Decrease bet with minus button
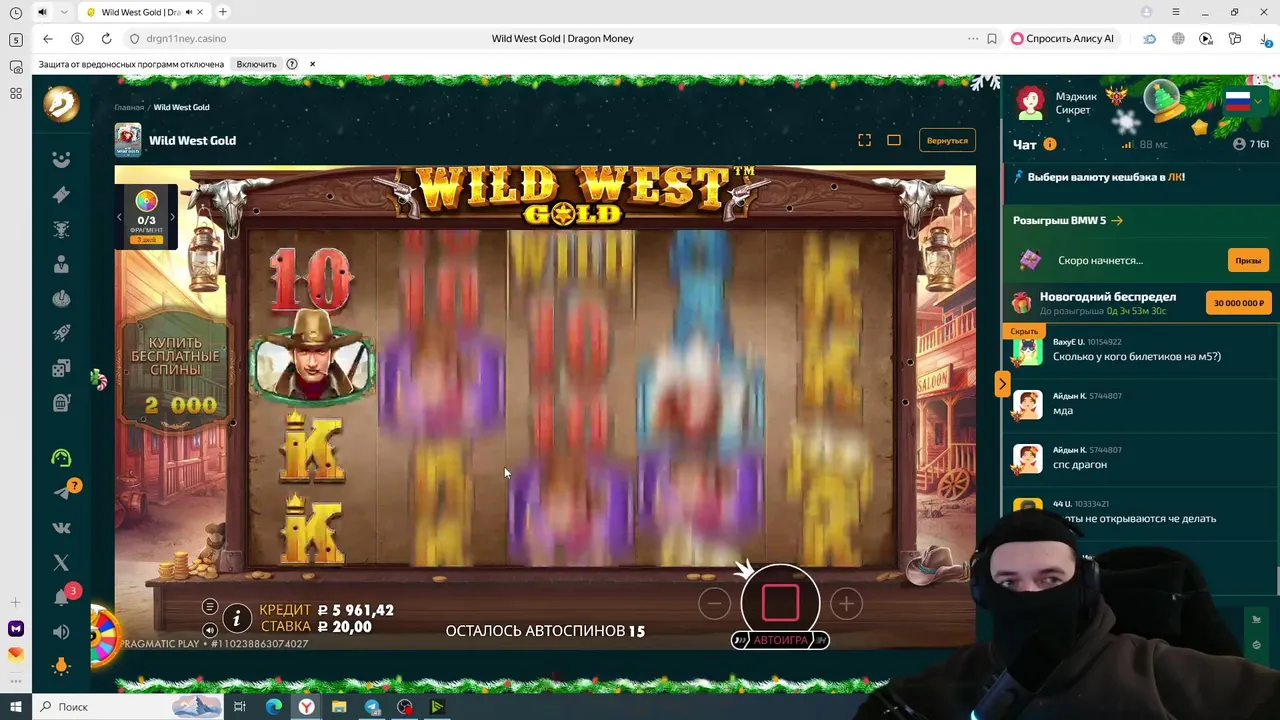 (x=714, y=603)
